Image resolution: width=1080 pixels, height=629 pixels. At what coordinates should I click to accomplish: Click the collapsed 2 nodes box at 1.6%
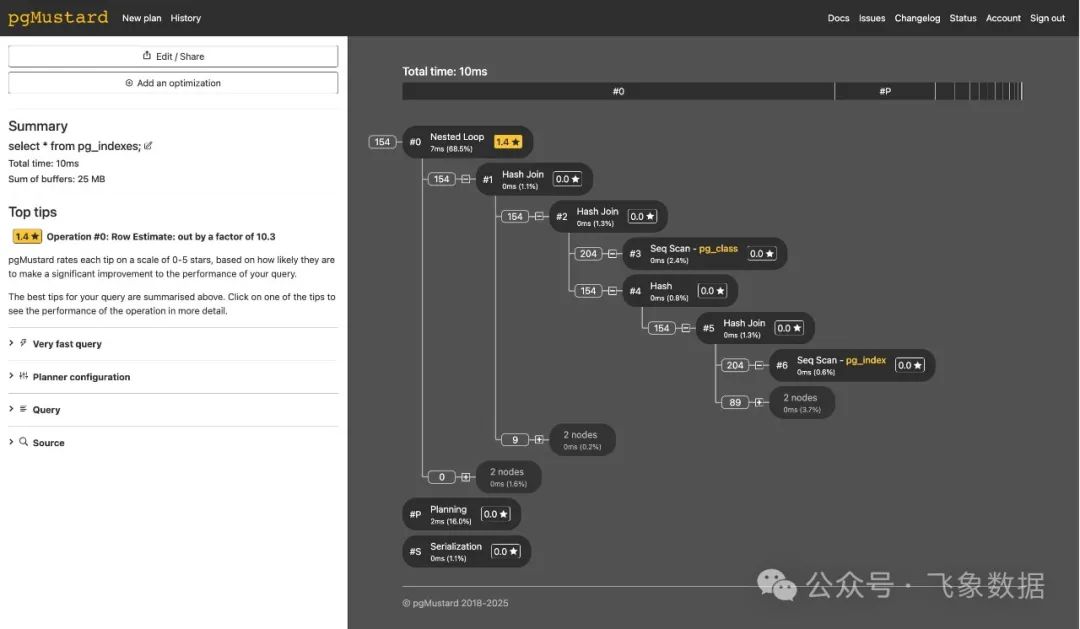click(x=508, y=477)
